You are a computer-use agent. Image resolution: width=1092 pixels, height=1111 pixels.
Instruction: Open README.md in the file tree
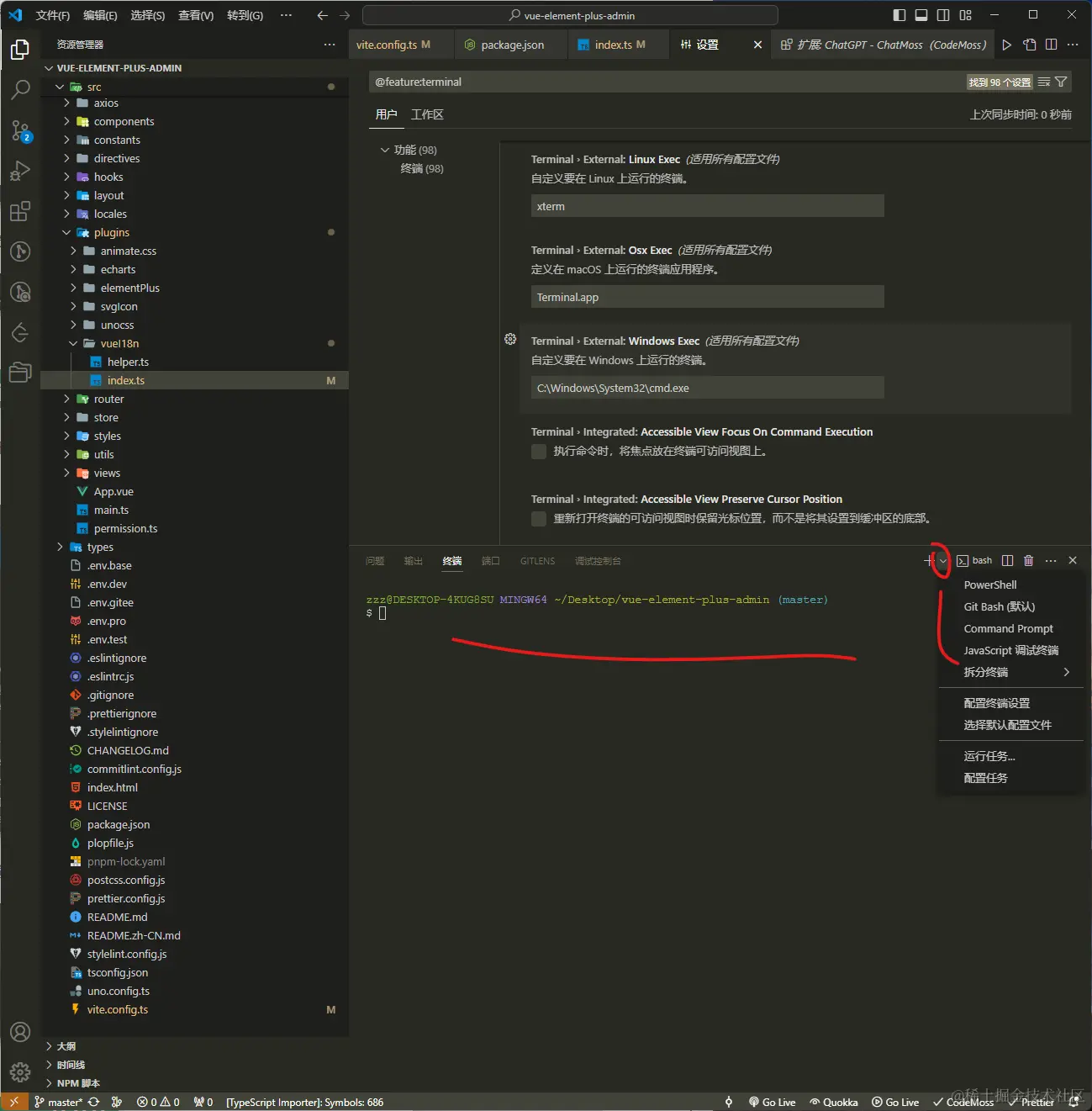tap(117, 917)
